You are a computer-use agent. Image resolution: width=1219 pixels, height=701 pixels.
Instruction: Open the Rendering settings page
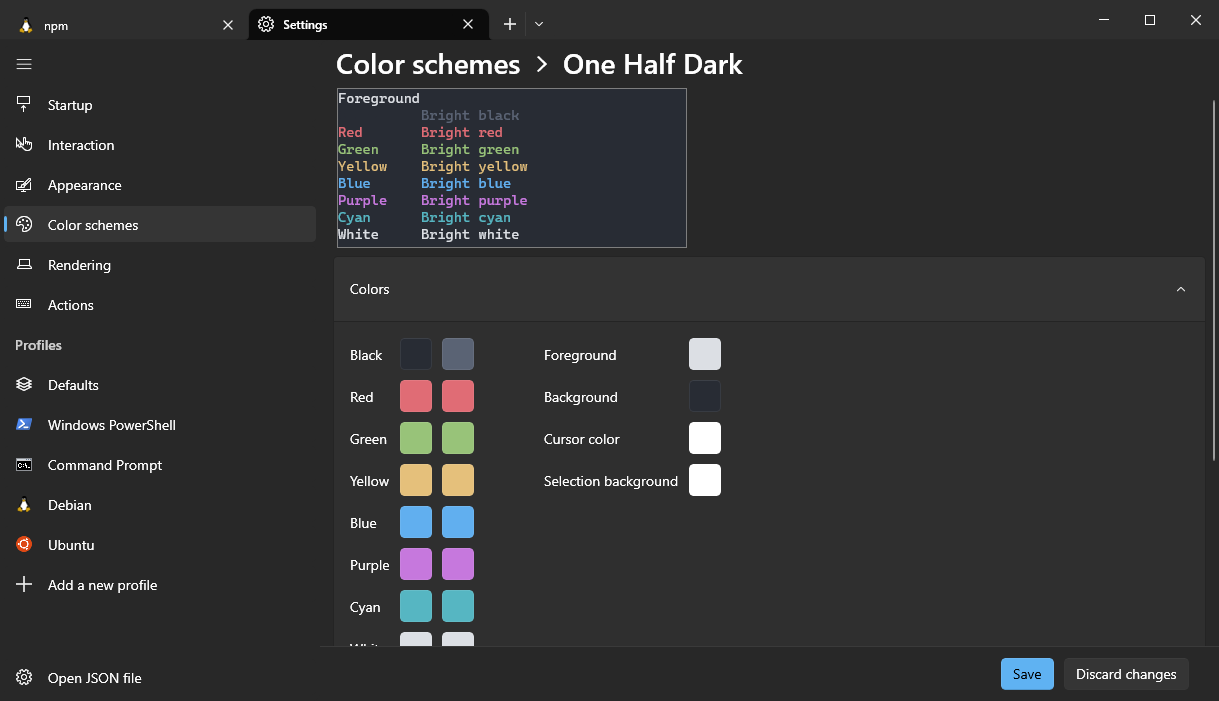tap(79, 265)
